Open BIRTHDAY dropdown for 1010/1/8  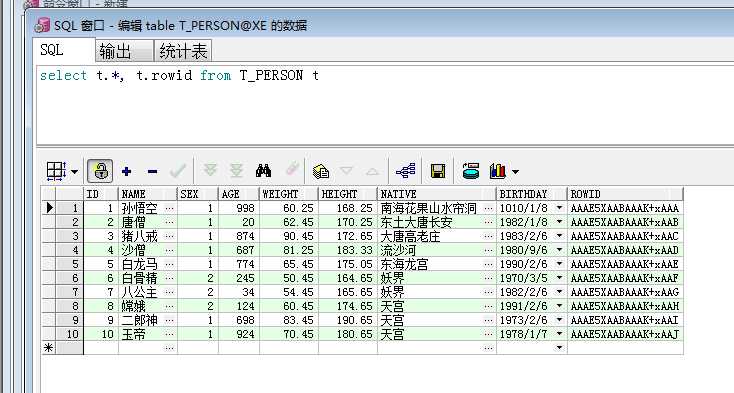pos(559,208)
